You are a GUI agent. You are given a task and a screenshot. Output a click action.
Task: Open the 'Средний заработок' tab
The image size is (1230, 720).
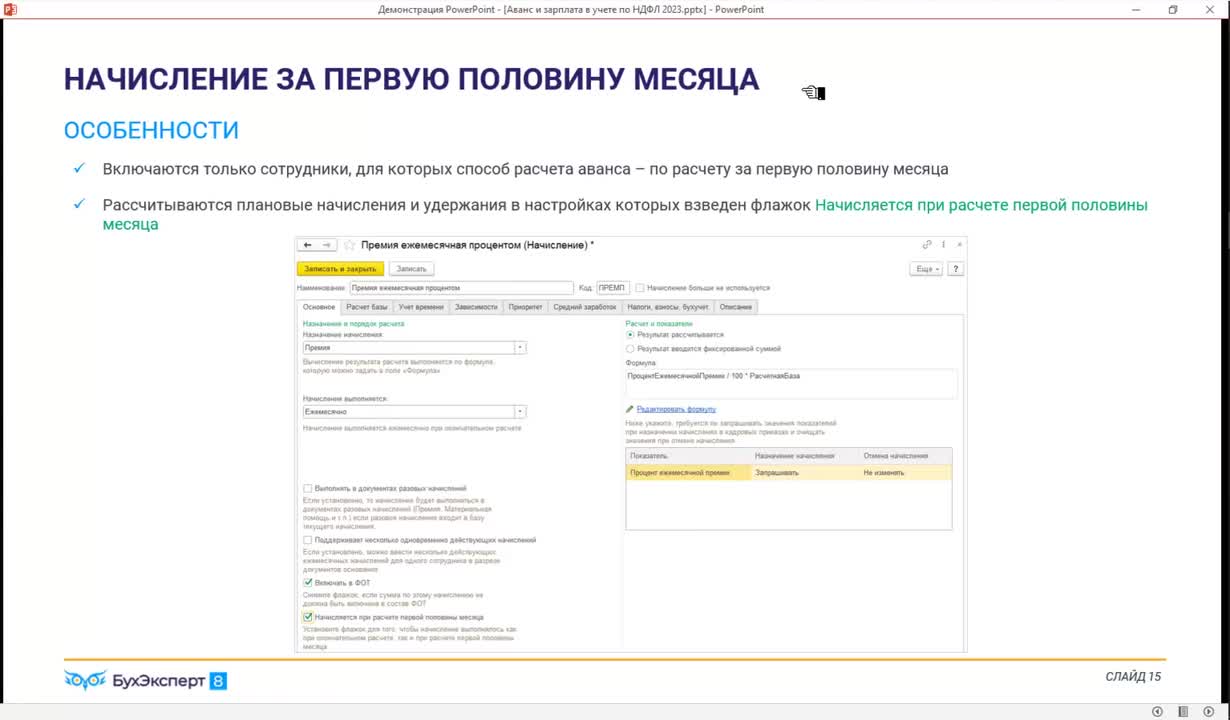tap(585, 307)
